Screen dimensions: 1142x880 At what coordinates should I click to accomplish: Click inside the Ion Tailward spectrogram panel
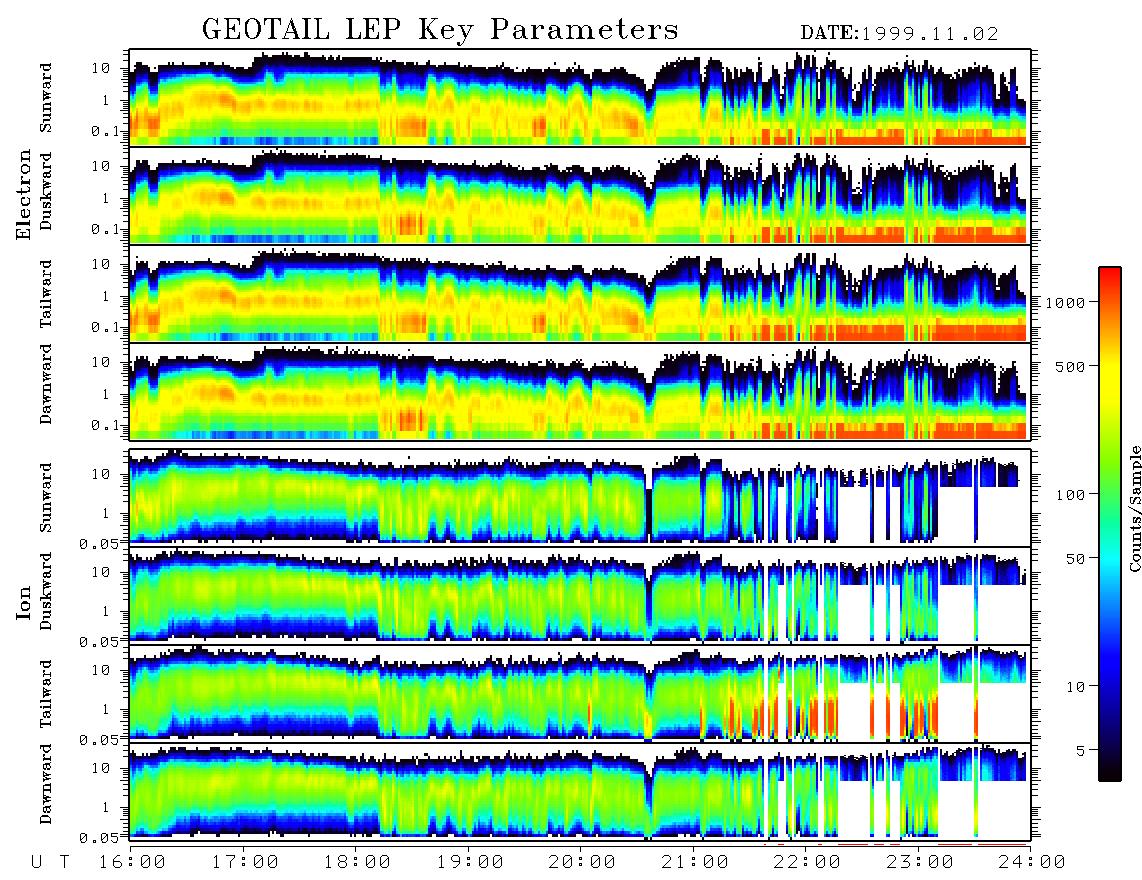[580, 694]
